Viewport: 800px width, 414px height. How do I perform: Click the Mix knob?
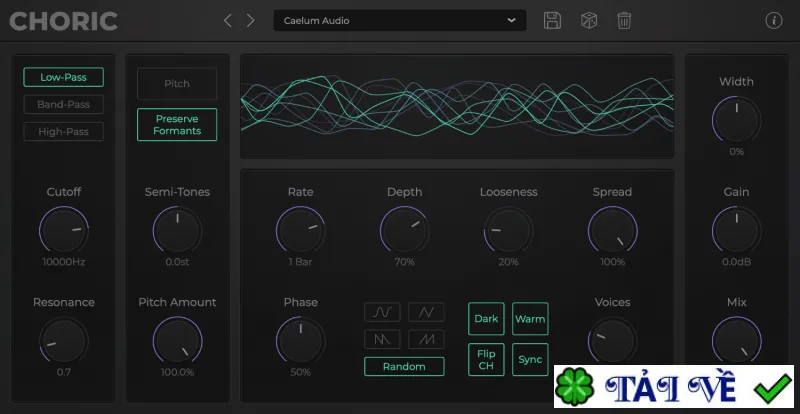click(x=737, y=340)
